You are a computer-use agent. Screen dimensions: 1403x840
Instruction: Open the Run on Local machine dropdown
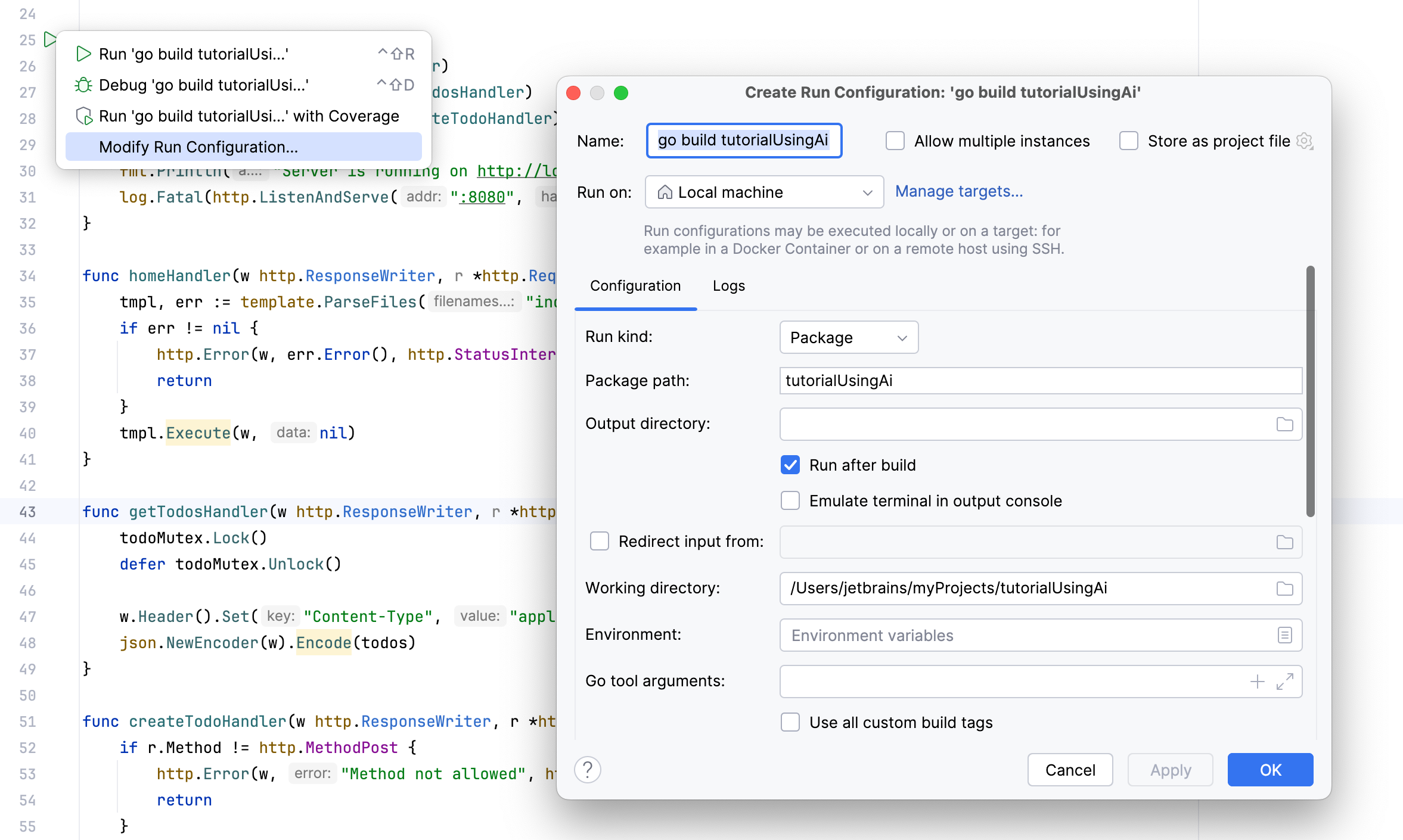[x=764, y=192]
